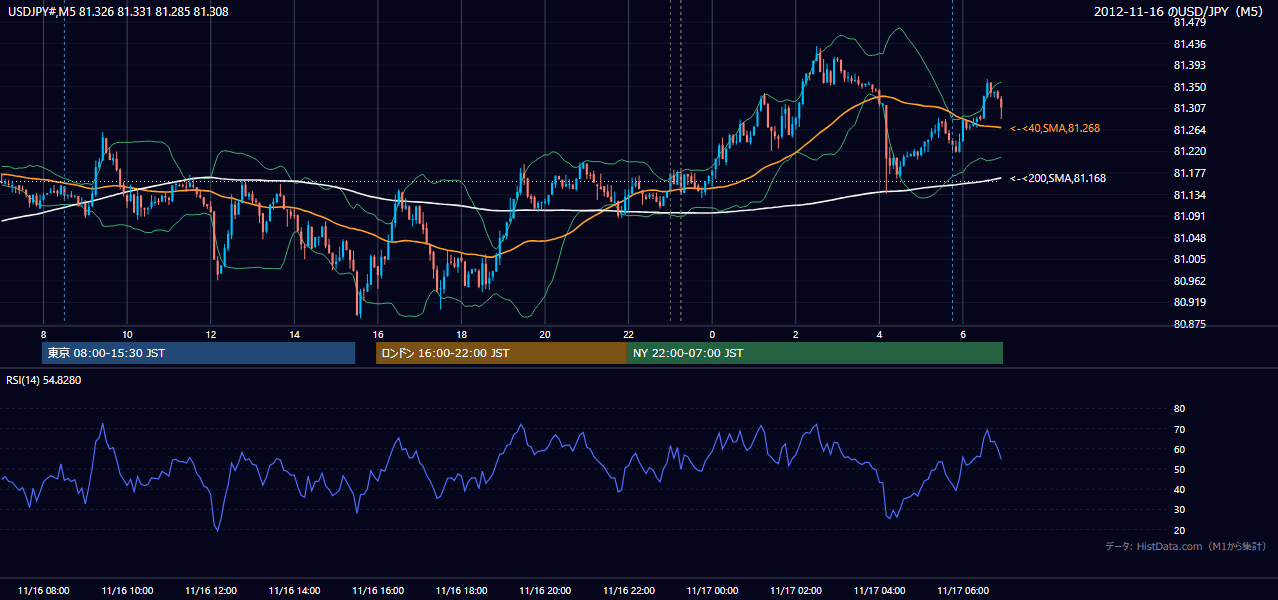
Task: Click RSI axis level 60
Action: pos(1180,449)
